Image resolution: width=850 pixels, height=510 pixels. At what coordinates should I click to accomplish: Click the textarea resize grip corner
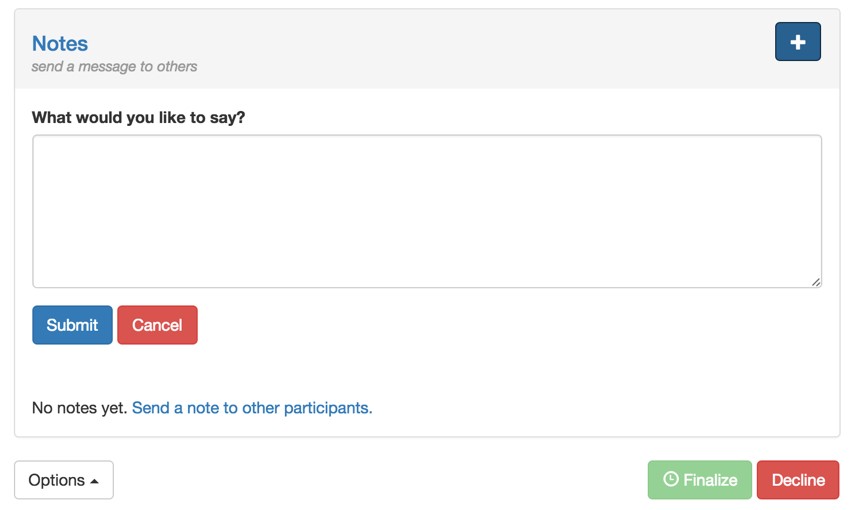816,282
